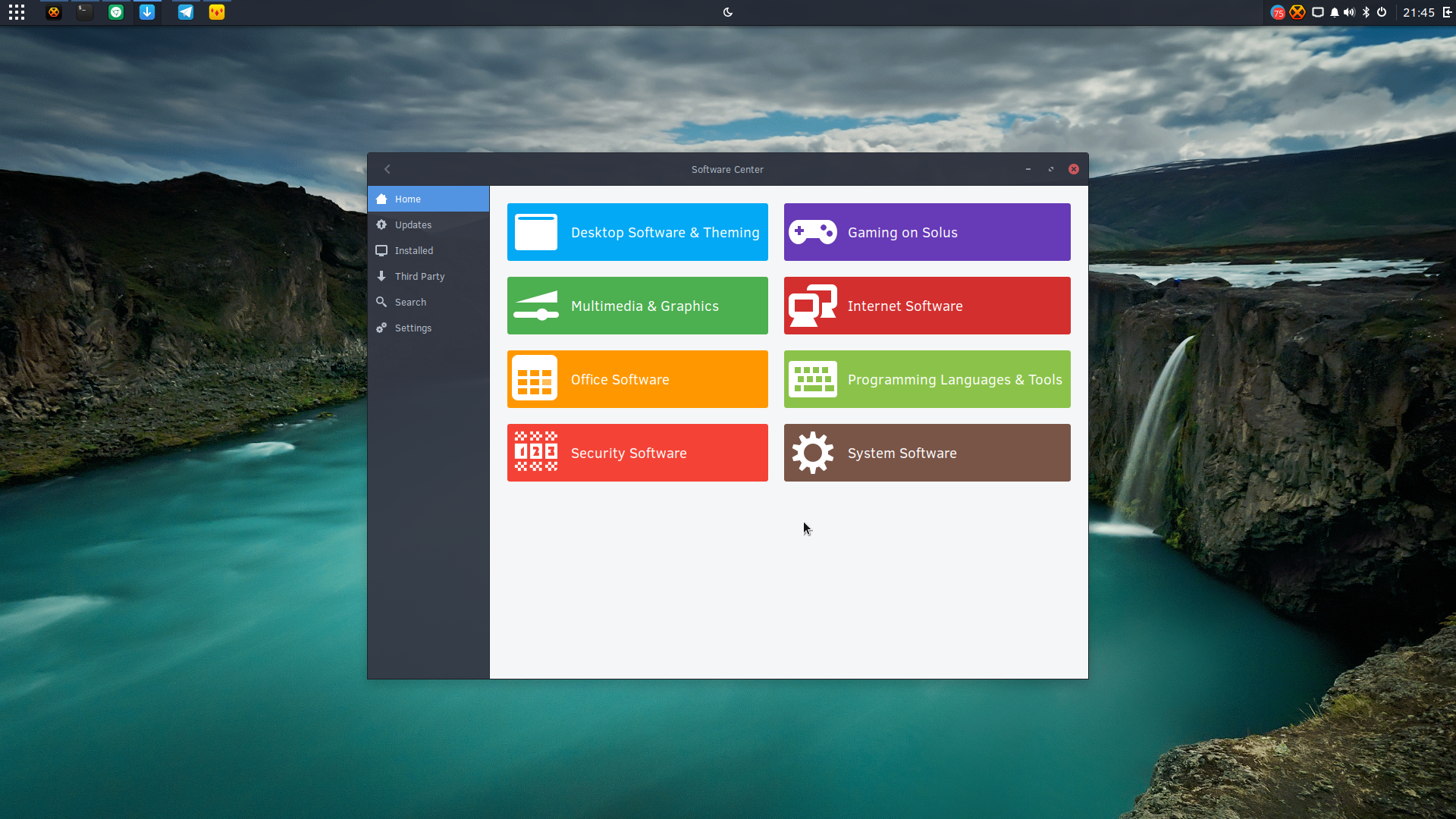Select Home in the sidebar
The height and width of the screenshot is (819, 1456).
coord(428,199)
